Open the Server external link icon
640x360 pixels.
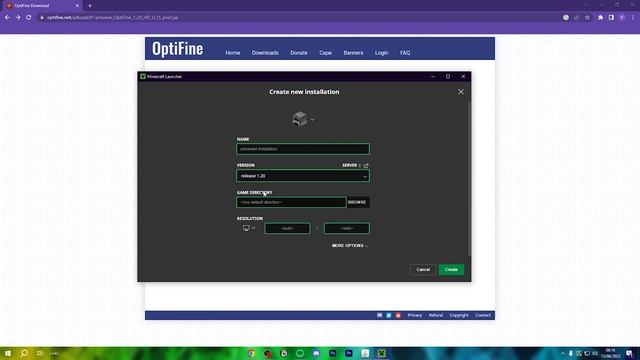pyautogui.click(x=366, y=165)
